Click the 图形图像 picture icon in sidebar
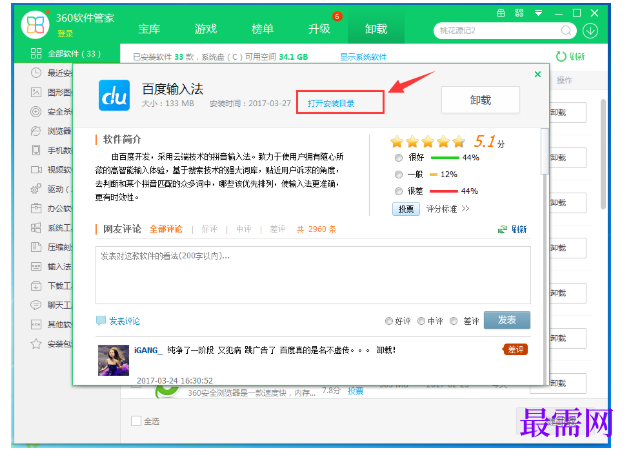 point(36,92)
